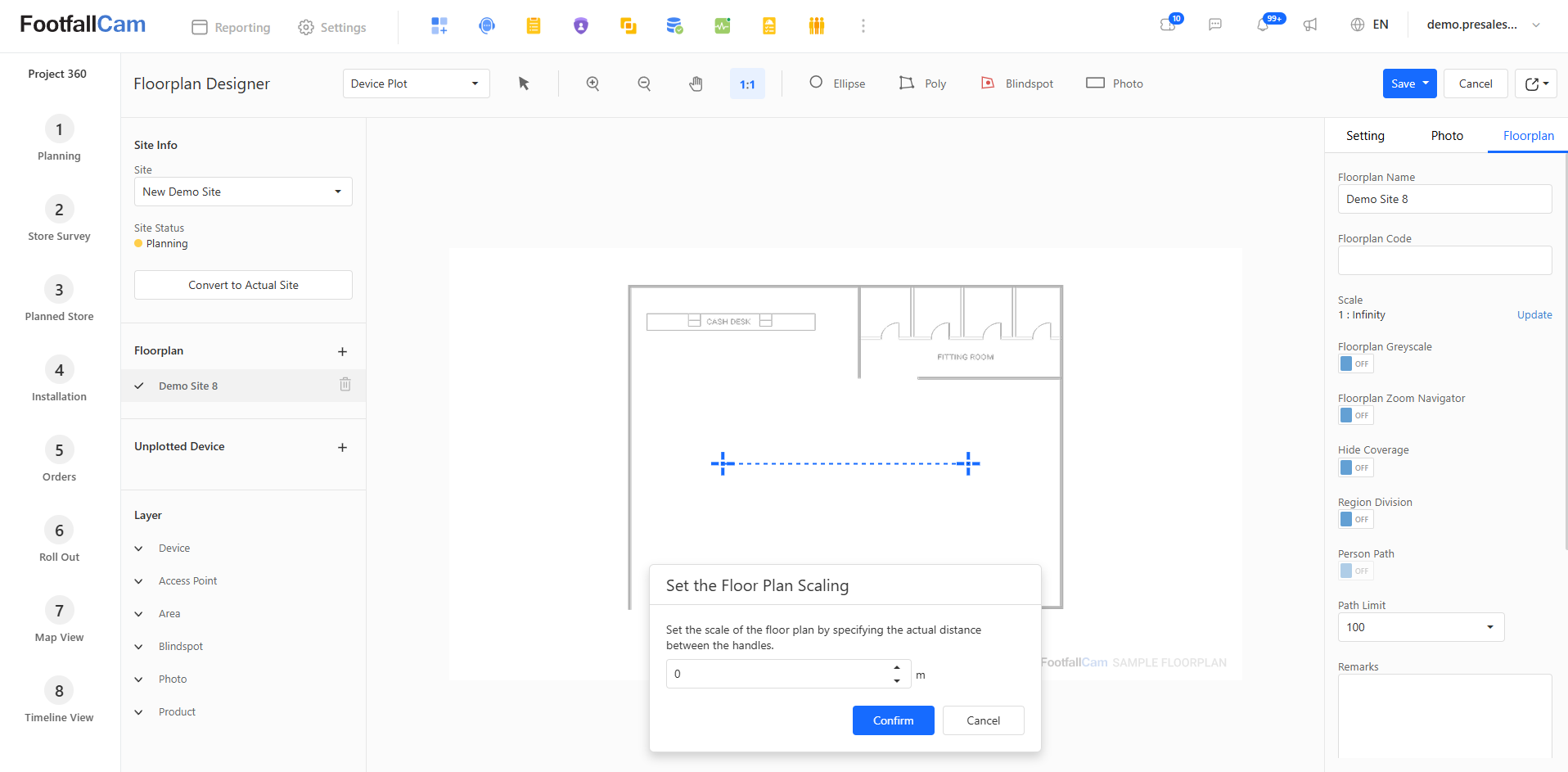Open the support headset icon
This screenshot has height=772, width=1568.
tap(487, 26)
